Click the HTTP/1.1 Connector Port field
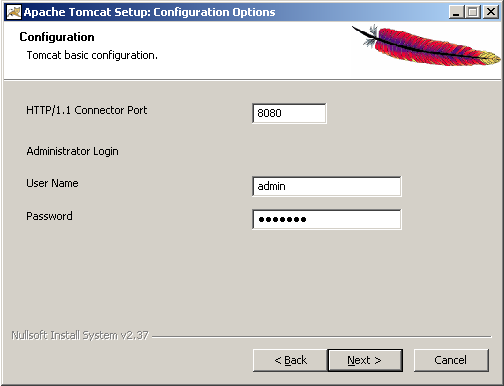This screenshot has width=504, height=386. pyautogui.click(x=289, y=113)
